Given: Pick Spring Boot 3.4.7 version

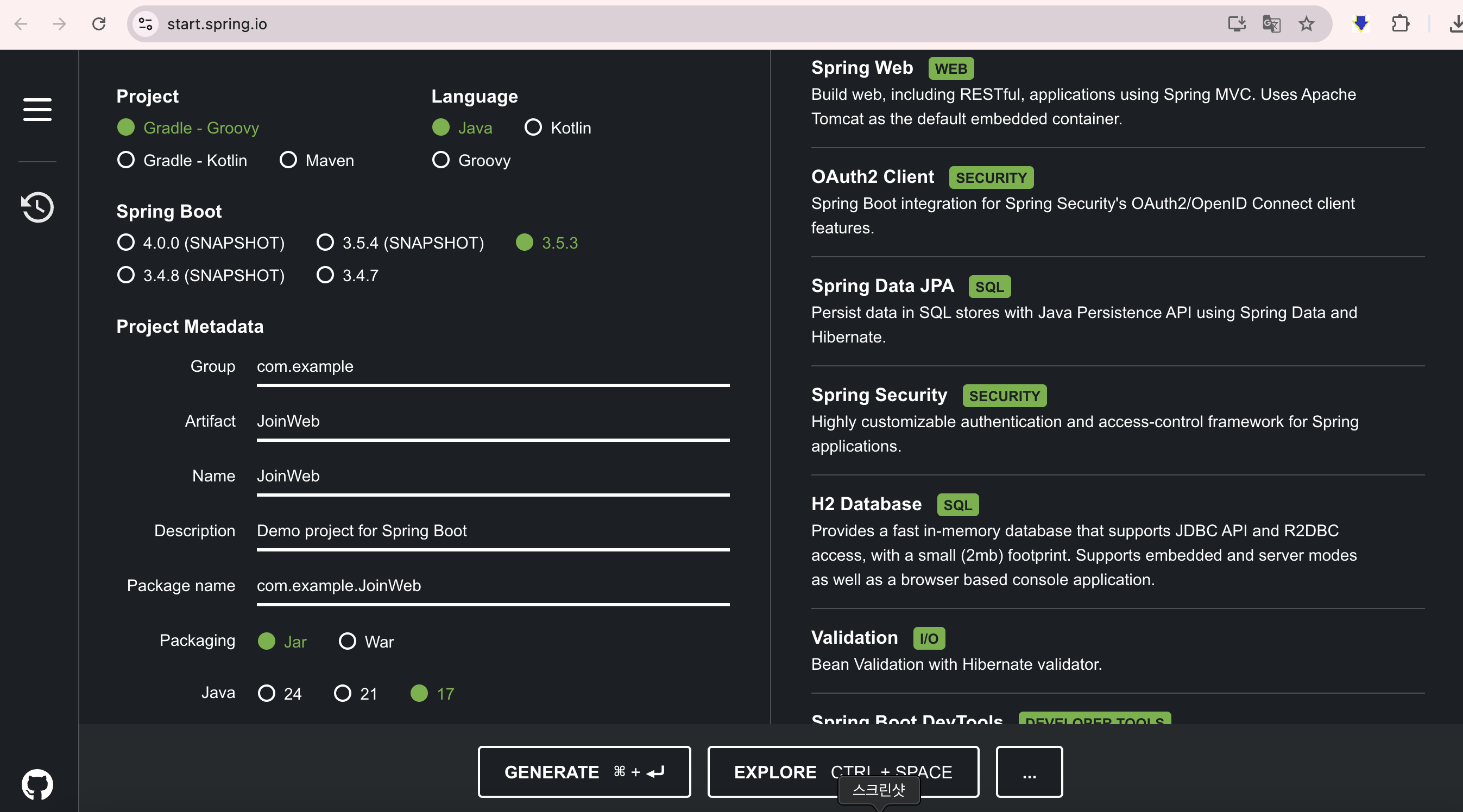Looking at the screenshot, I should (x=325, y=275).
